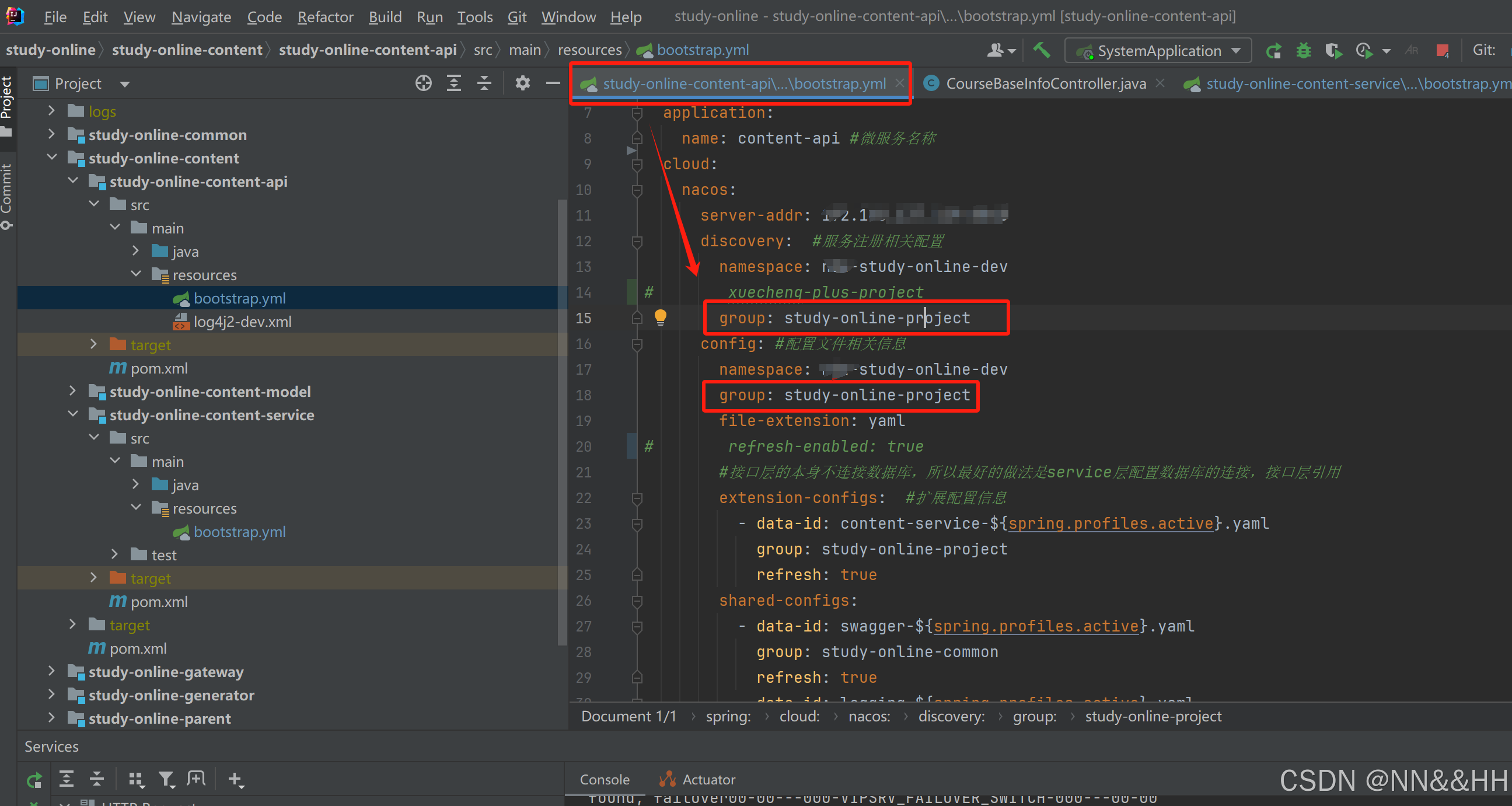Toggle fold marker on discovery line 12

coord(637,241)
